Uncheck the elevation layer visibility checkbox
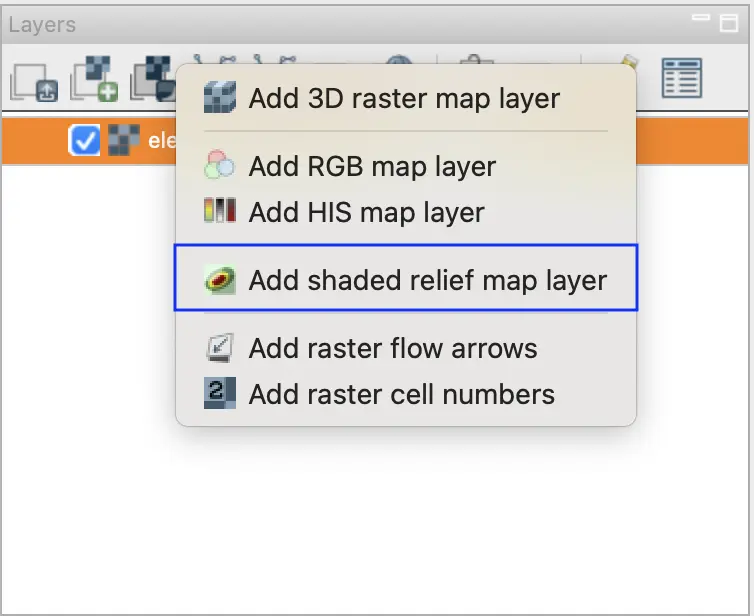Screen dimensions: 754x616 click(84, 141)
